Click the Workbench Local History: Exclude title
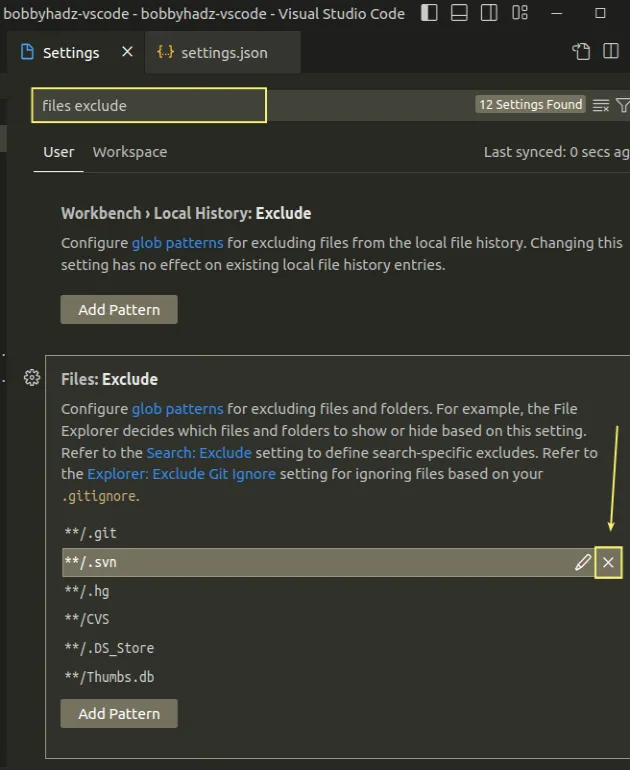630x770 pixels. (186, 213)
